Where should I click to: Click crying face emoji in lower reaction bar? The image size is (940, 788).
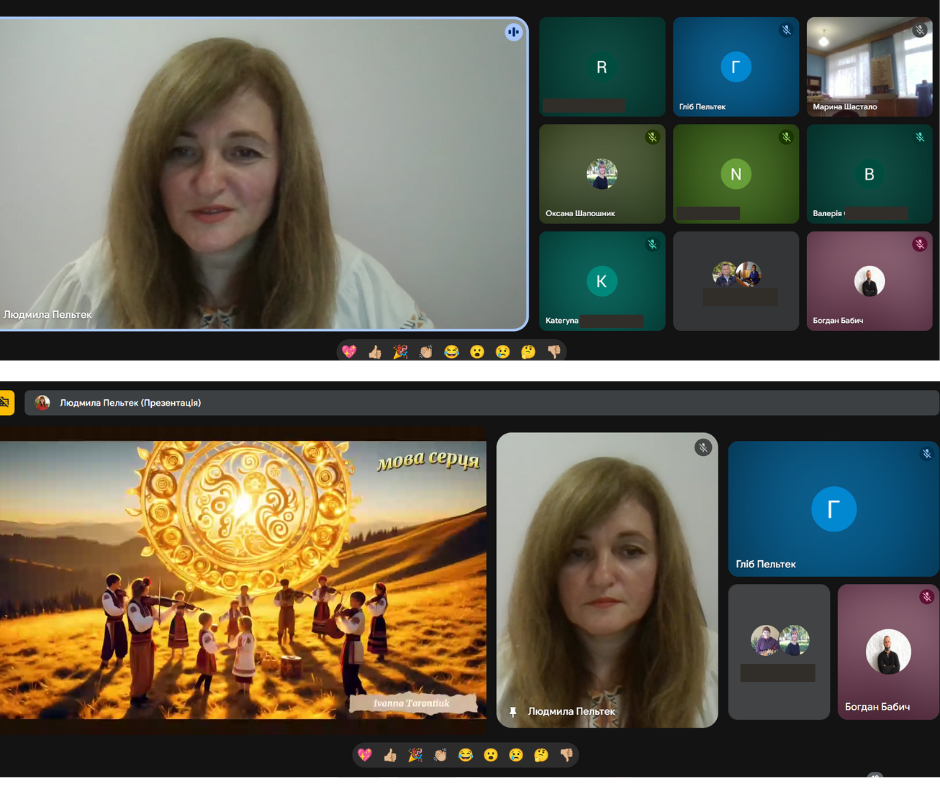(x=516, y=755)
